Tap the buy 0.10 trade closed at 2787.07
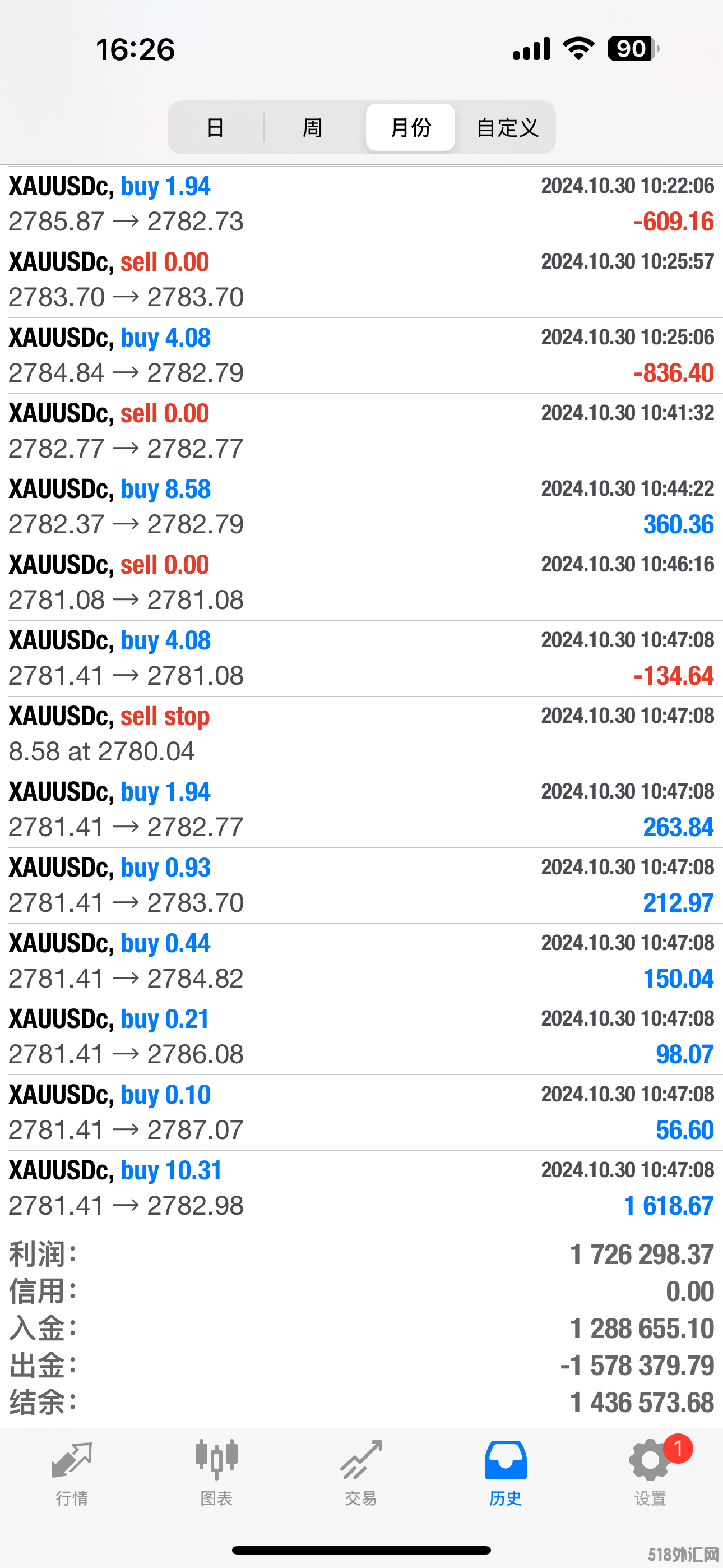723x1568 pixels. click(x=361, y=1113)
